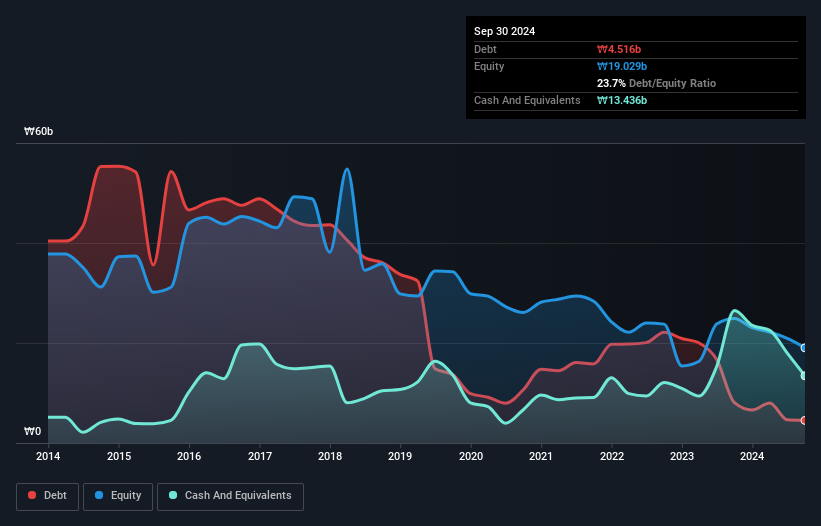Click the 2014 x-axis label
Screen dimensions: 821x526
pos(48,456)
